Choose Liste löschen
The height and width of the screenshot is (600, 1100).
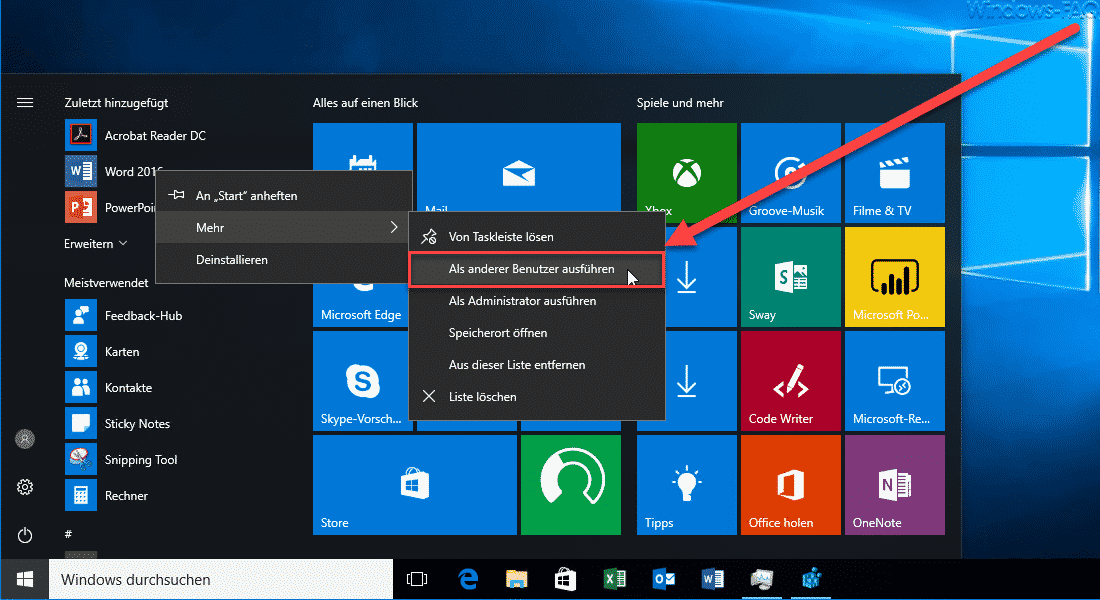tap(537, 396)
